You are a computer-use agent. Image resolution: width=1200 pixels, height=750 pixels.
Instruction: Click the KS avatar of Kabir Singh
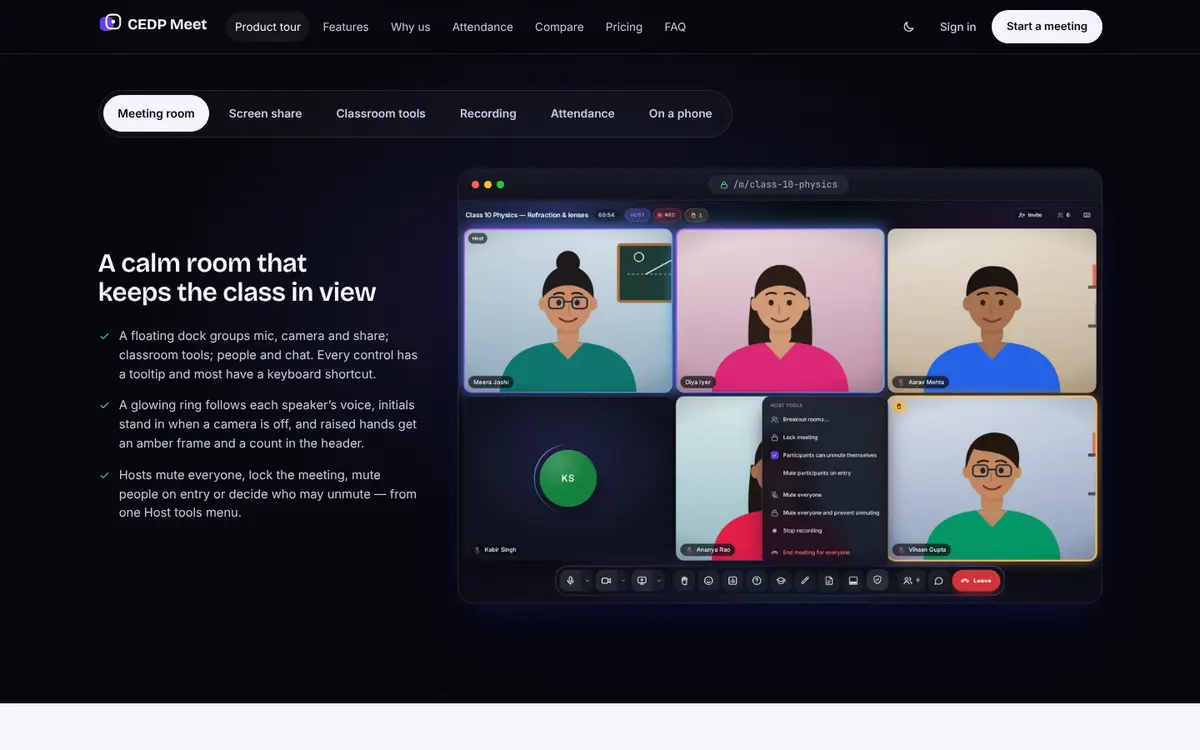(568, 478)
